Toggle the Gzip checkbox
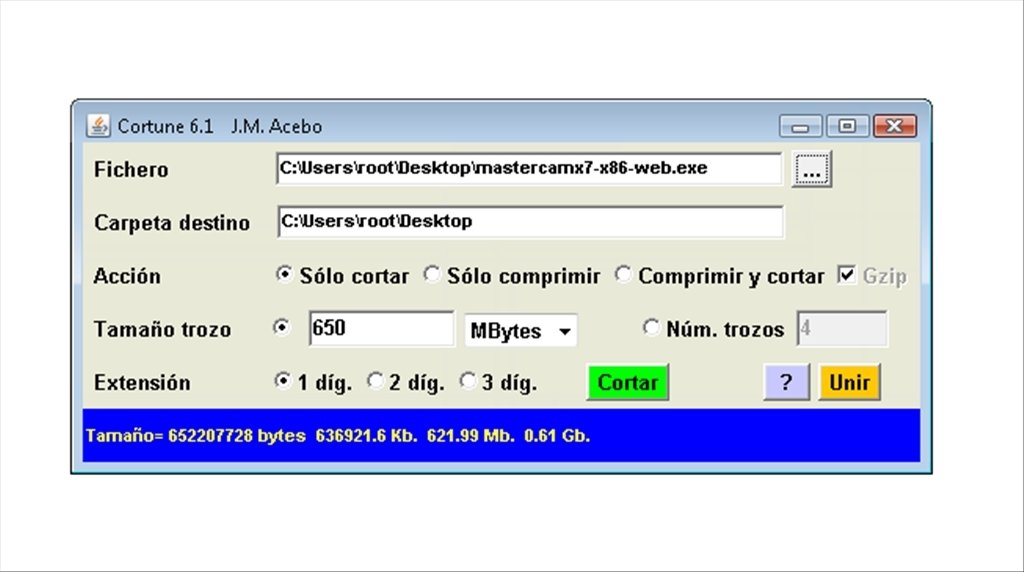Image resolution: width=1024 pixels, height=572 pixels. pos(846,275)
